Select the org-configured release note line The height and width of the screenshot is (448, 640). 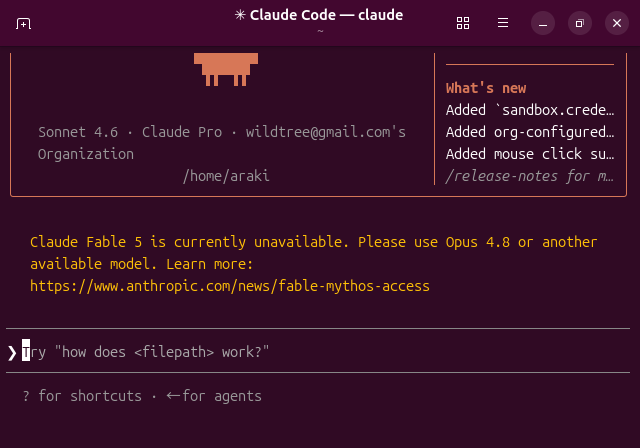(530, 132)
